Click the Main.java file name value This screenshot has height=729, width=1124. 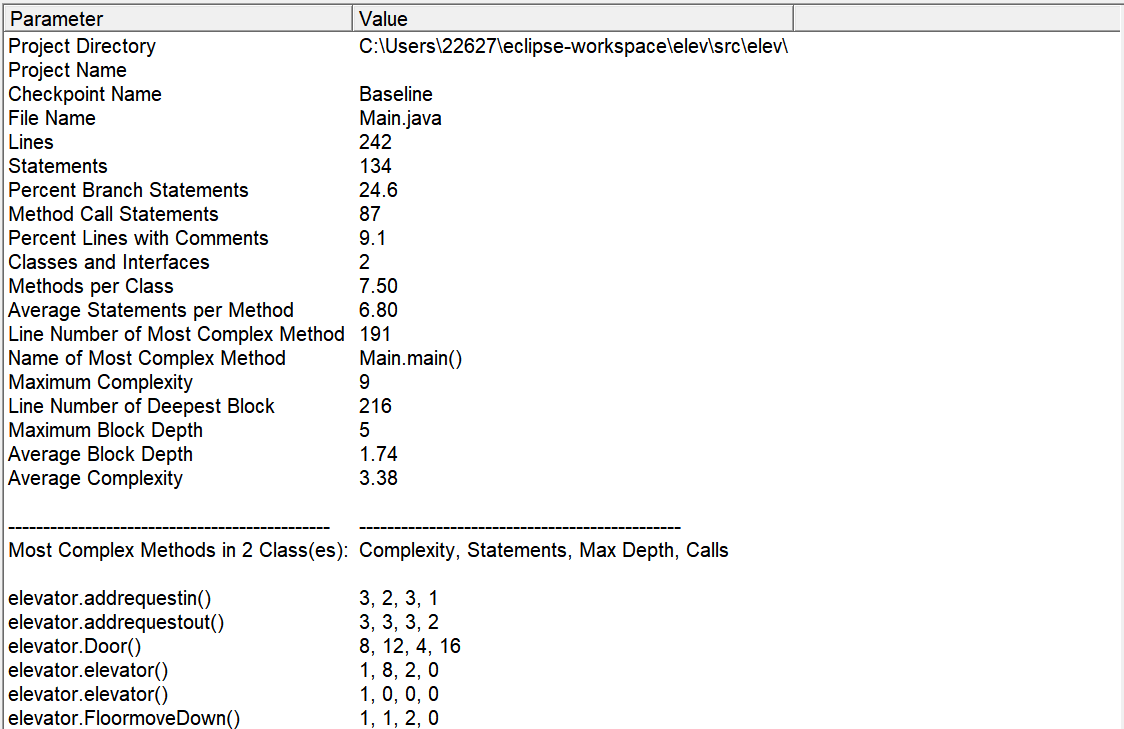[x=400, y=118]
